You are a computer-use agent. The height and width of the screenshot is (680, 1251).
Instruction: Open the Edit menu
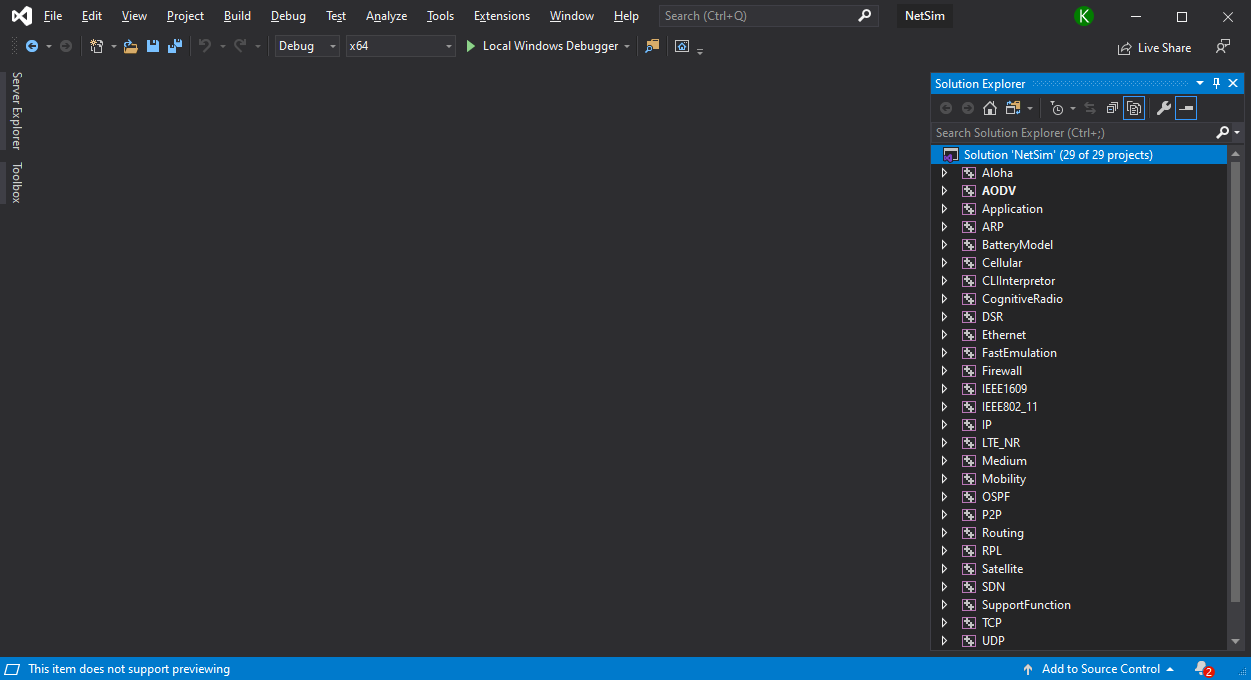pos(92,16)
